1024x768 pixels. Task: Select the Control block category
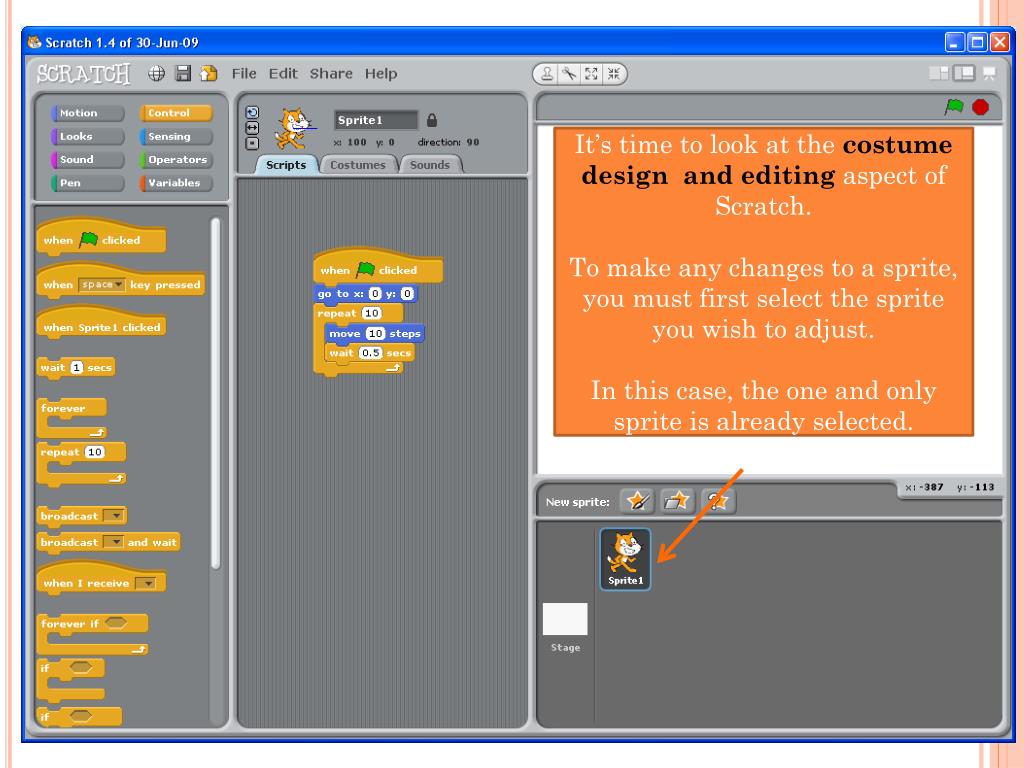(x=176, y=113)
